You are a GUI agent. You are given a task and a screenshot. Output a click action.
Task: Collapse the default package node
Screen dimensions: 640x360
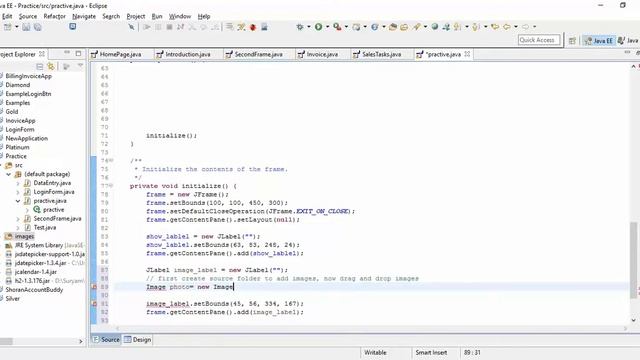tap(9, 174)
